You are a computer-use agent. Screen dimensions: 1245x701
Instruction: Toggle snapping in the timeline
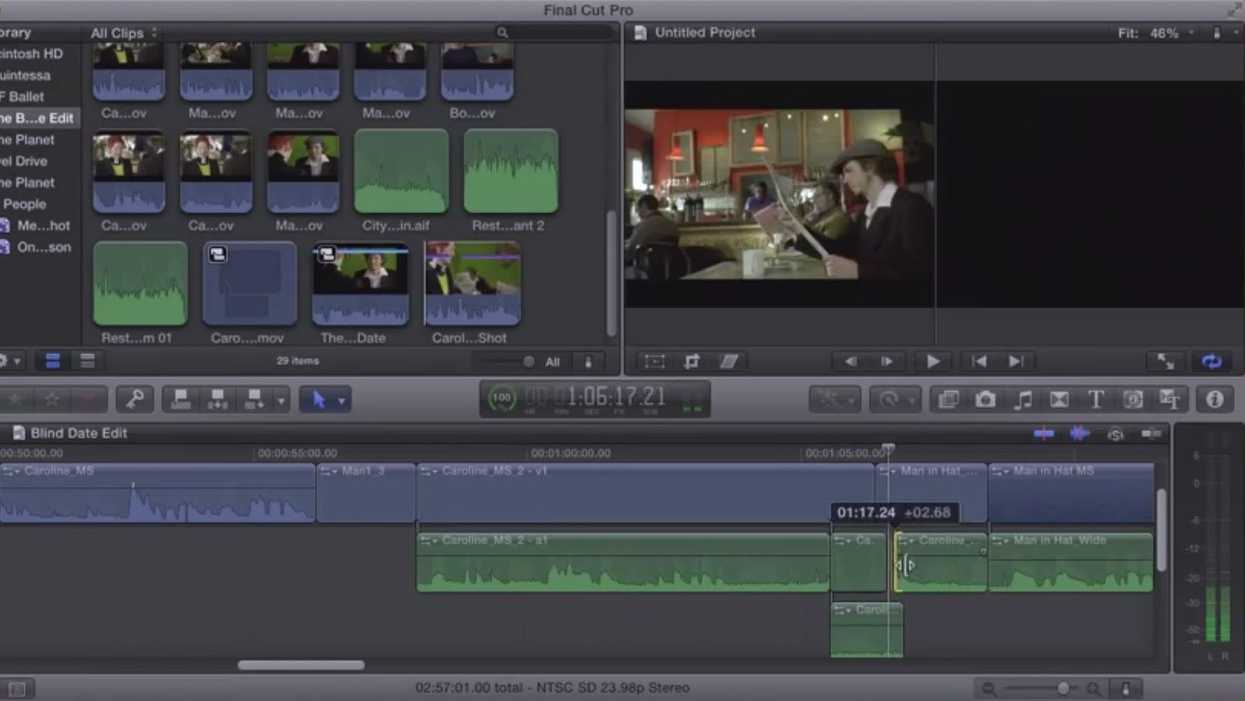tap(1151, 433)
